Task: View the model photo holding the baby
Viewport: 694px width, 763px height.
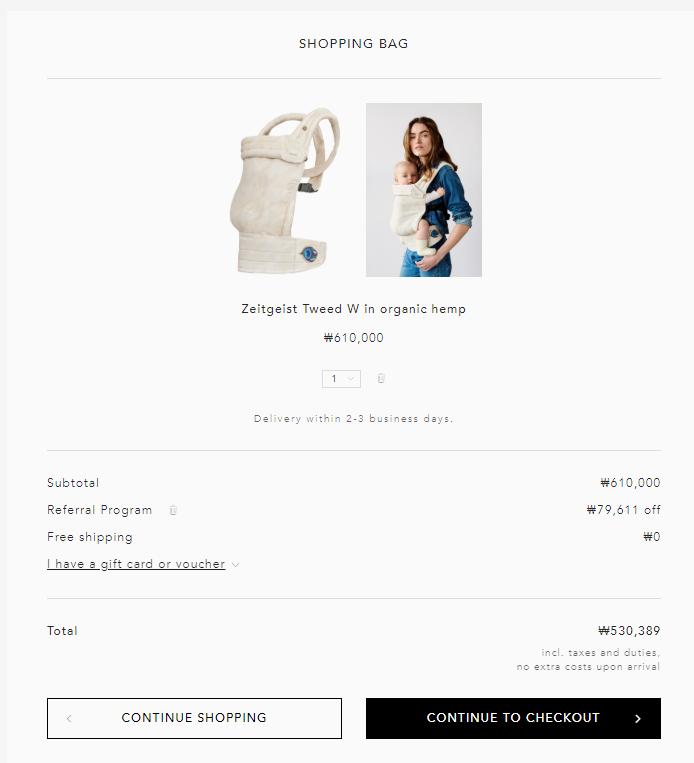Action: point(424,190)
